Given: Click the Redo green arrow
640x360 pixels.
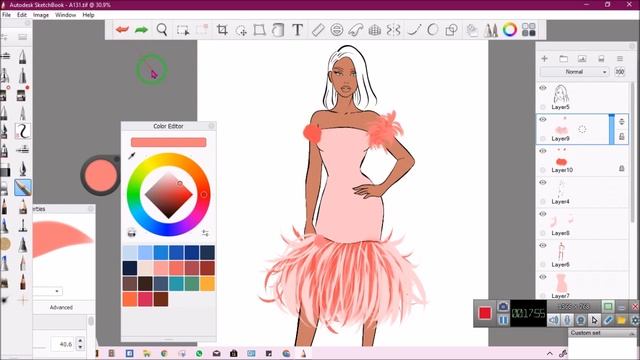Looking at the screenshot, I should tap(141, 30).
